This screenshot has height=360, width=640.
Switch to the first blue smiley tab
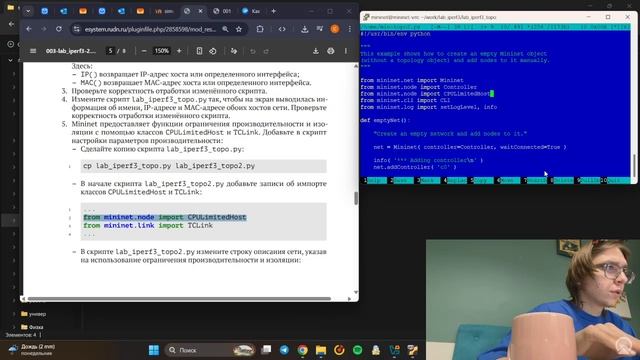[44, 11]
